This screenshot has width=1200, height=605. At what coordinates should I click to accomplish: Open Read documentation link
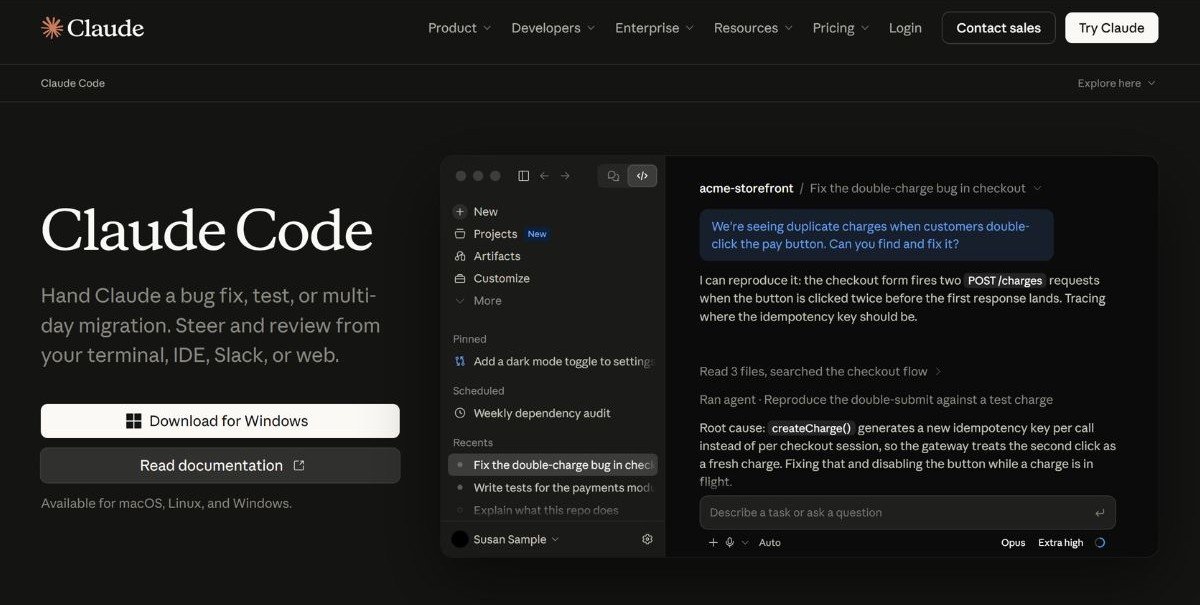220,465
